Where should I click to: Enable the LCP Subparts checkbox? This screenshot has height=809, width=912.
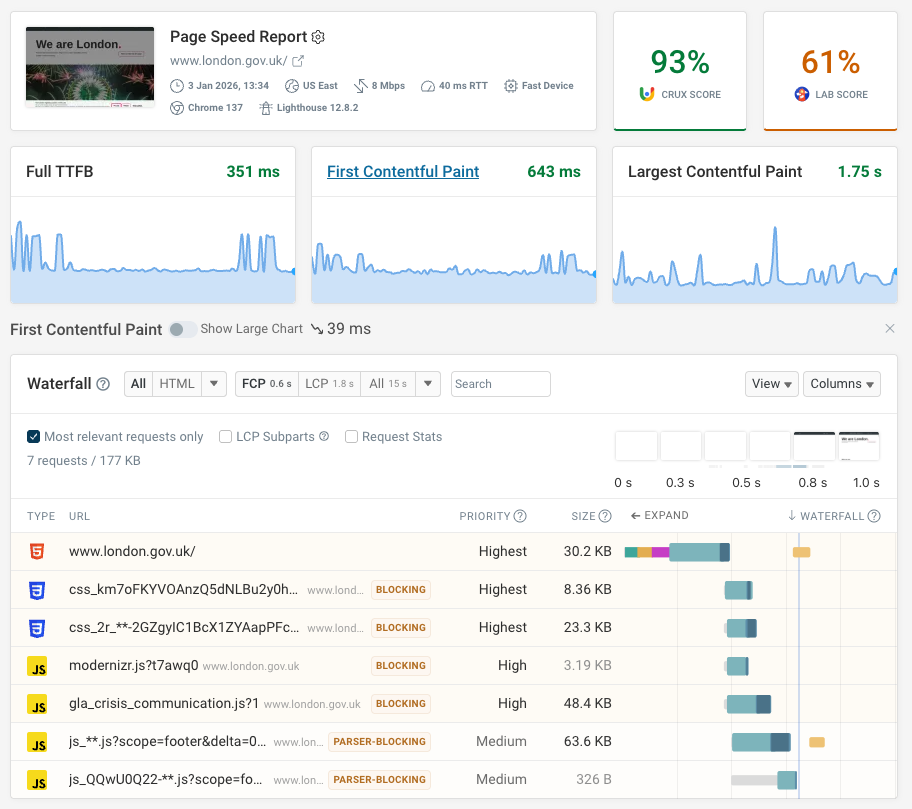tap(225, 437)
